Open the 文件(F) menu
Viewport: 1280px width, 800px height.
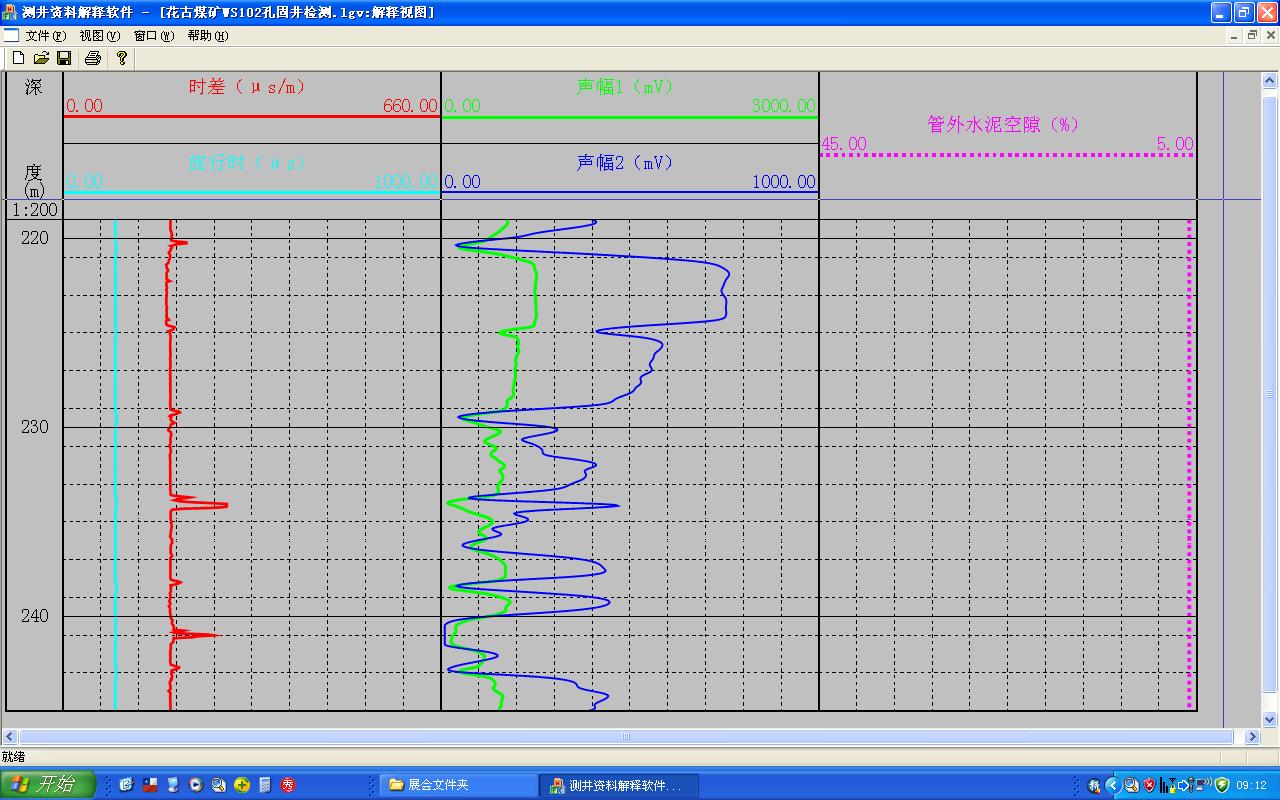click(x=46, y=35)
